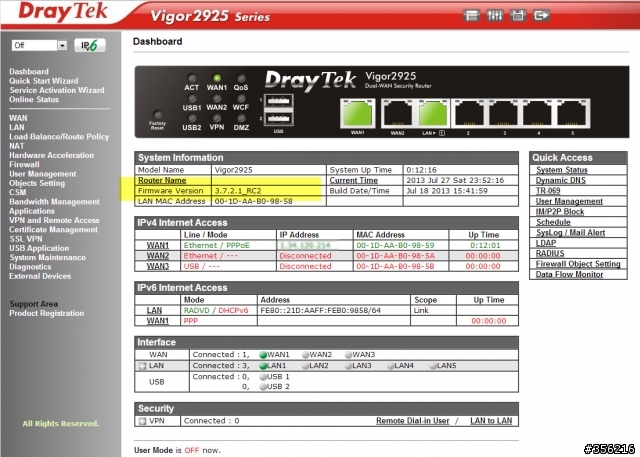
Task: Open RADIUS quick access link
Action: [550, 253]
